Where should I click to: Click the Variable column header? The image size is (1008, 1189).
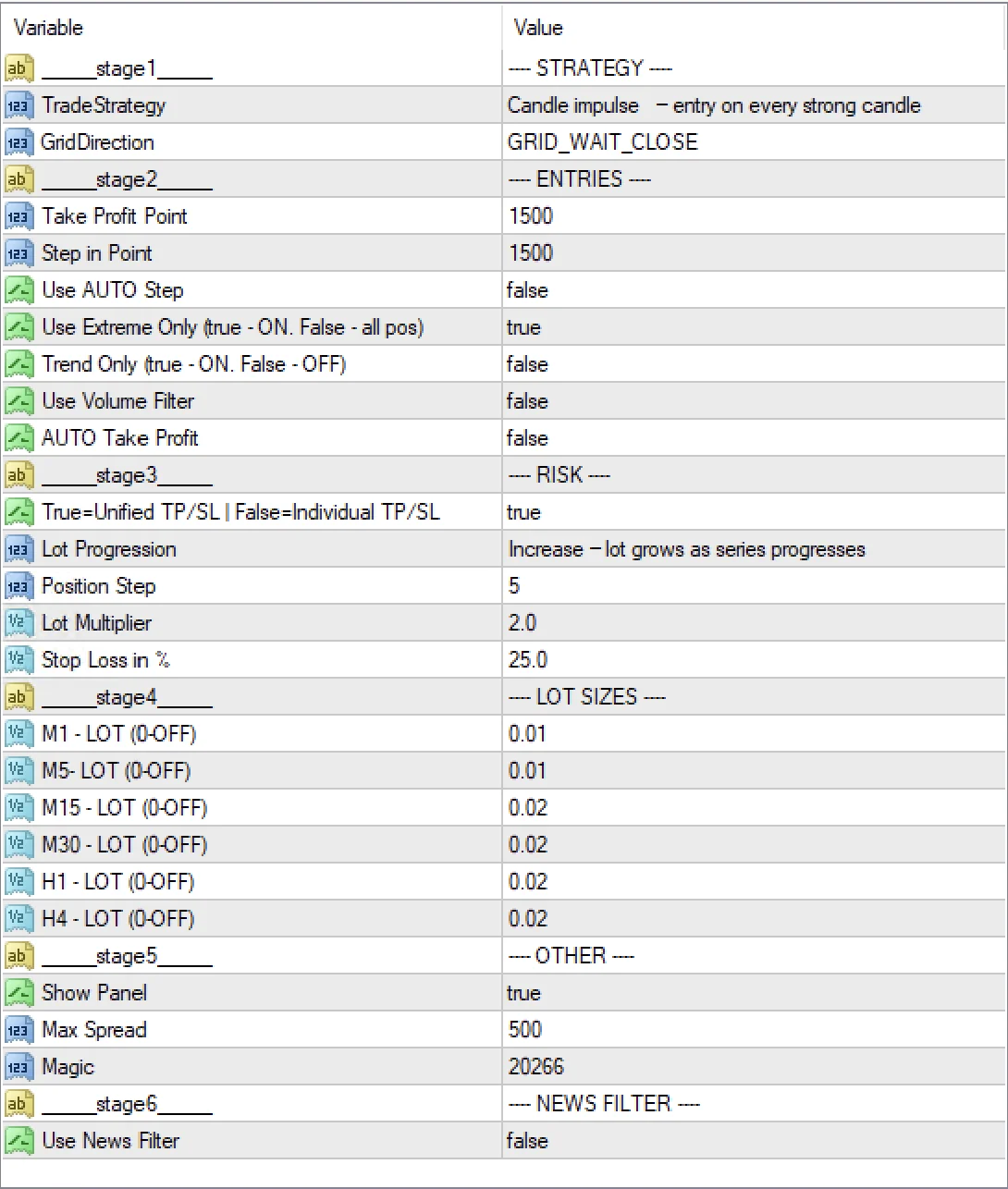tap(252, 28)
